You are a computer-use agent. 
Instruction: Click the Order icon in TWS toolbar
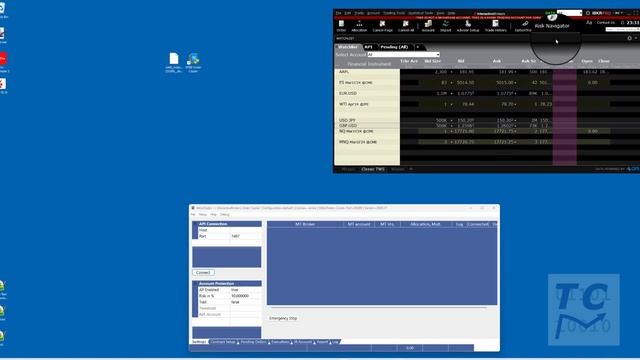tap(341, 27)
